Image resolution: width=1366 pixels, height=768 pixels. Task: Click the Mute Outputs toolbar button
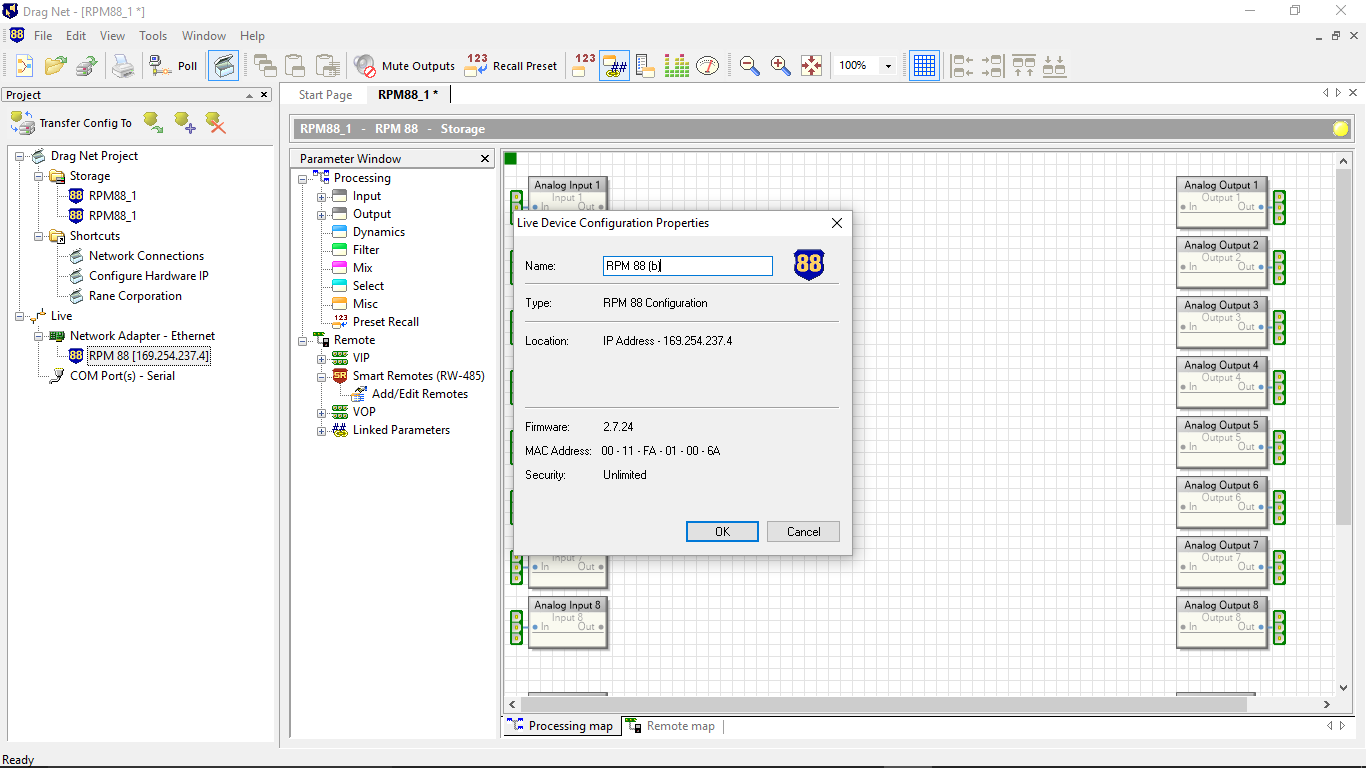(405, 66)
